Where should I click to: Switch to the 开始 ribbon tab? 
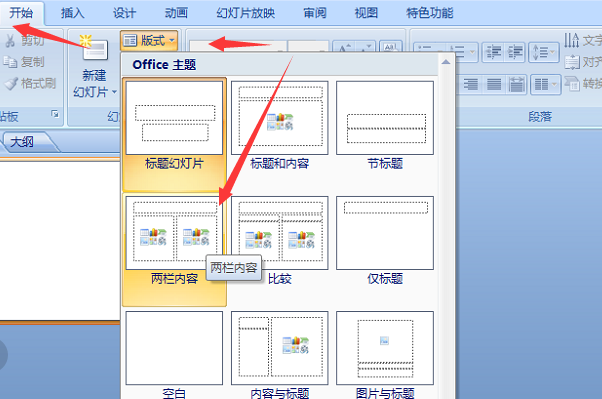[x=22, y=13]
